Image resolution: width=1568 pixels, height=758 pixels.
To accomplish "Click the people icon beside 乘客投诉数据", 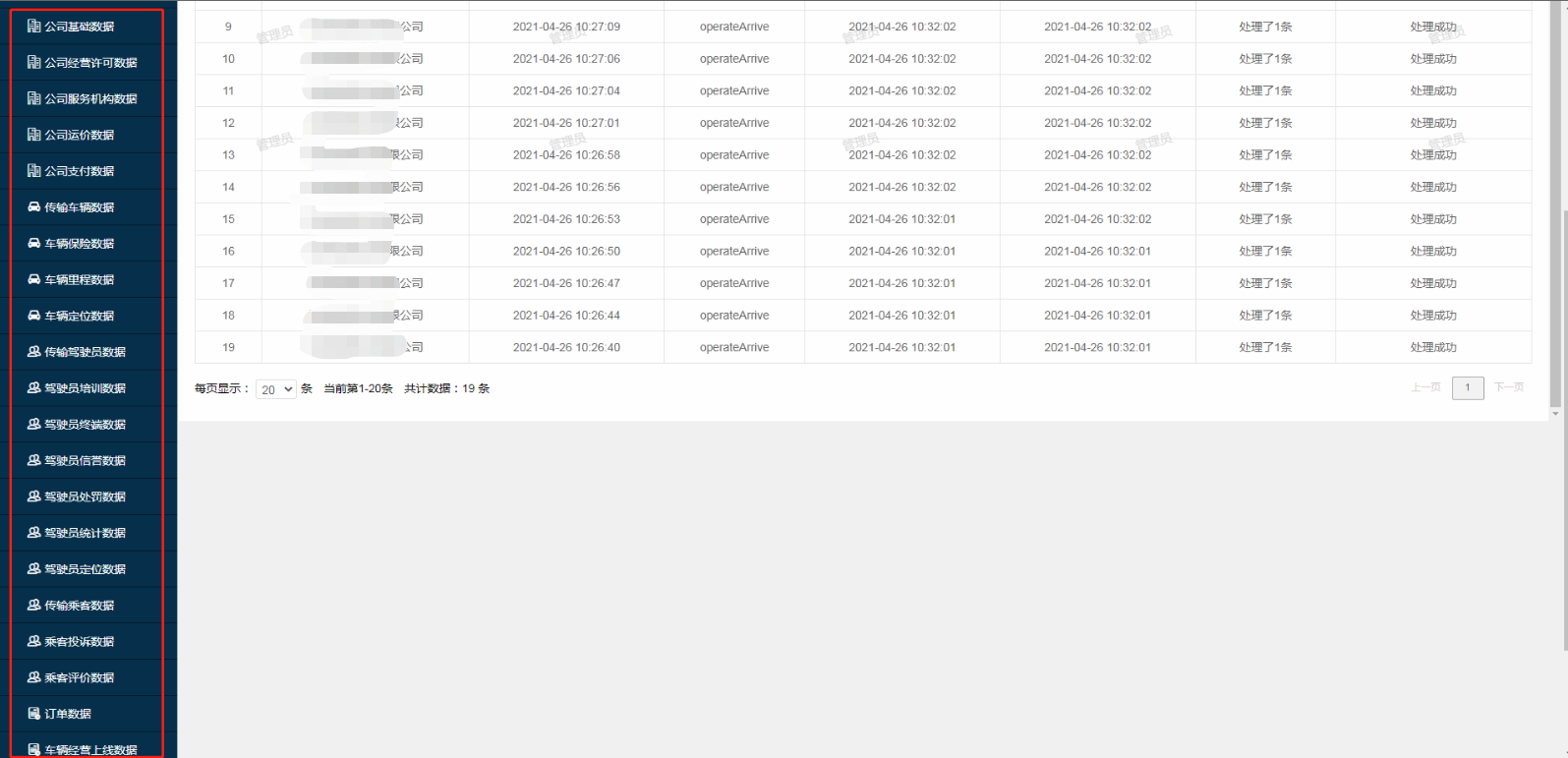I will point(33,641).
